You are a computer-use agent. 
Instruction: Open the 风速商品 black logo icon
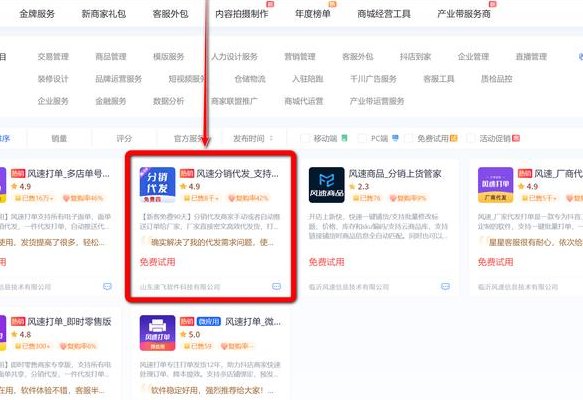point(326,185)
